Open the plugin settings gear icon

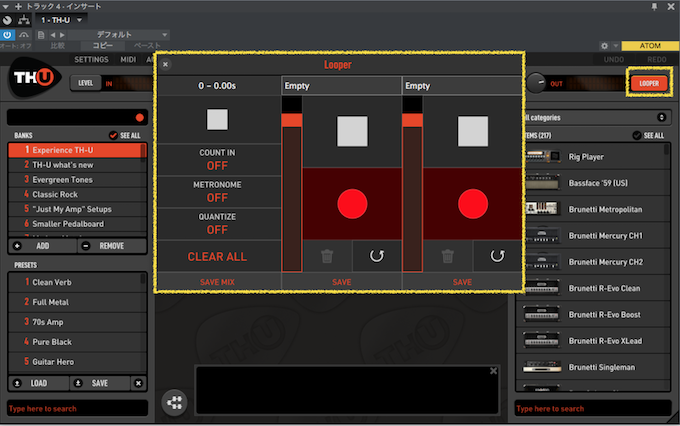coord(604,46)
